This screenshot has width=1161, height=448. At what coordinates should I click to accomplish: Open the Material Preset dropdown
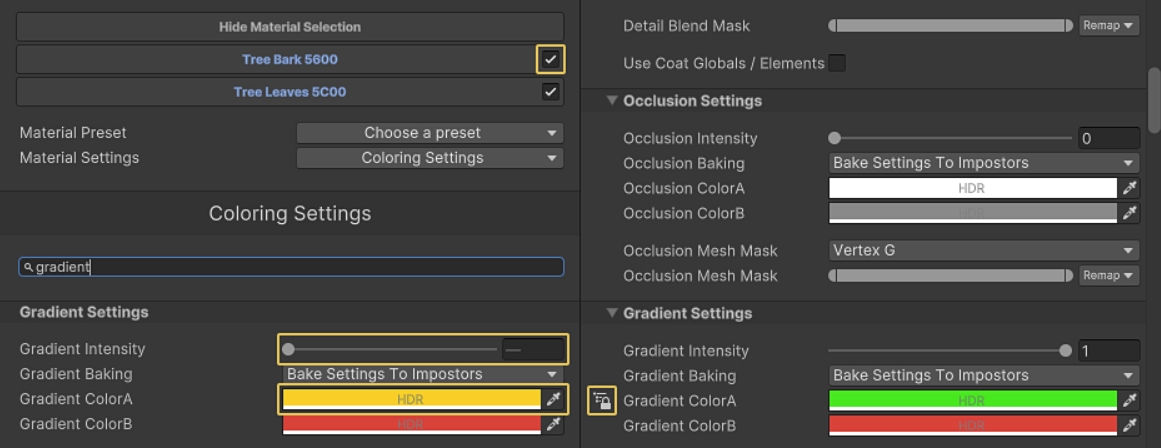click(x=429, y=133)
